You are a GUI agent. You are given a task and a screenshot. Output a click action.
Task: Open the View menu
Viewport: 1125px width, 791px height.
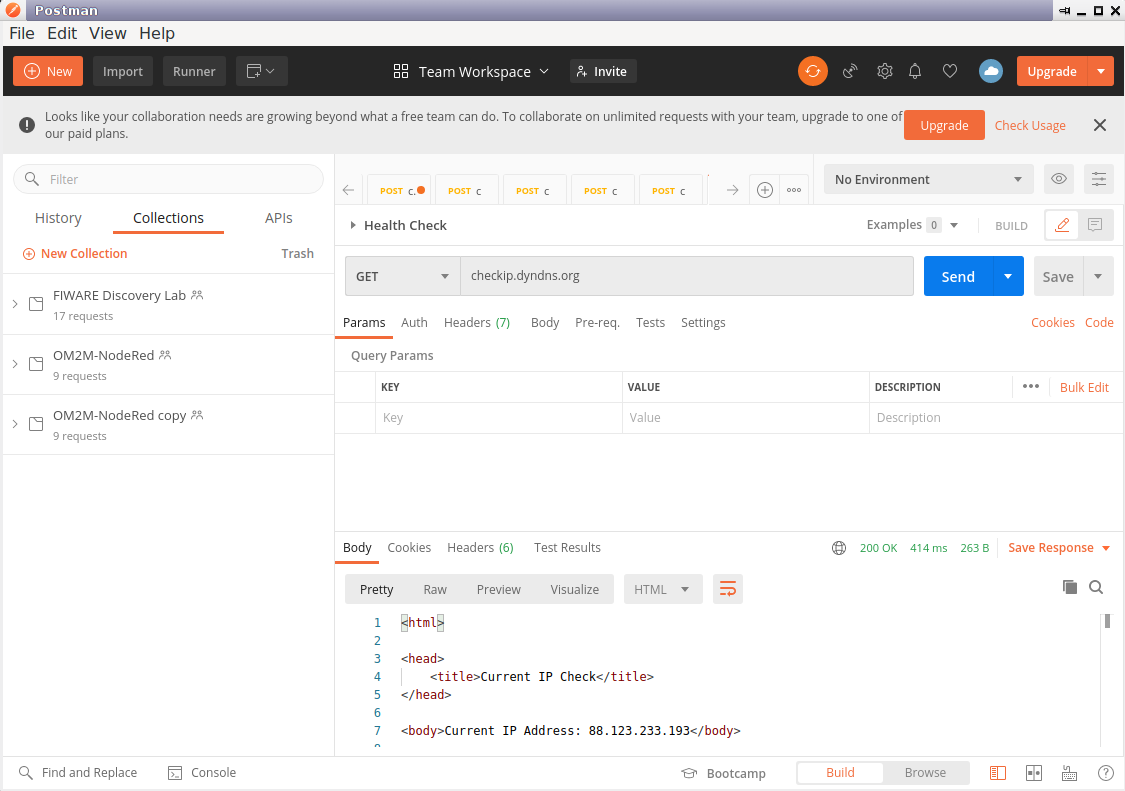click(x=108, y=33)
